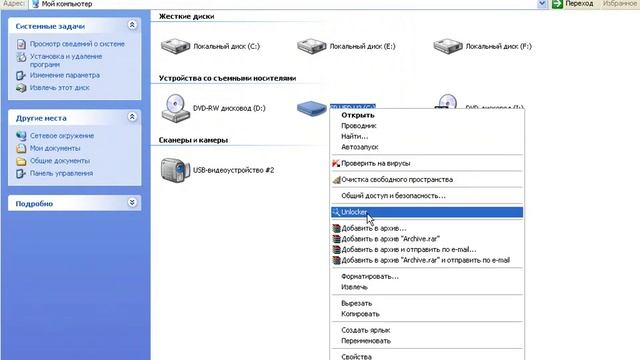Select add to Archive.rar and e-mail item
The image size is (640, 360).
(427, 260)
